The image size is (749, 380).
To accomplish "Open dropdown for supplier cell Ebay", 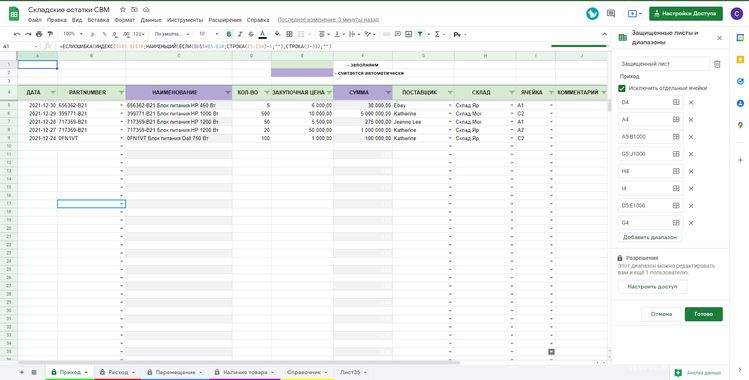I will point(450,106).
